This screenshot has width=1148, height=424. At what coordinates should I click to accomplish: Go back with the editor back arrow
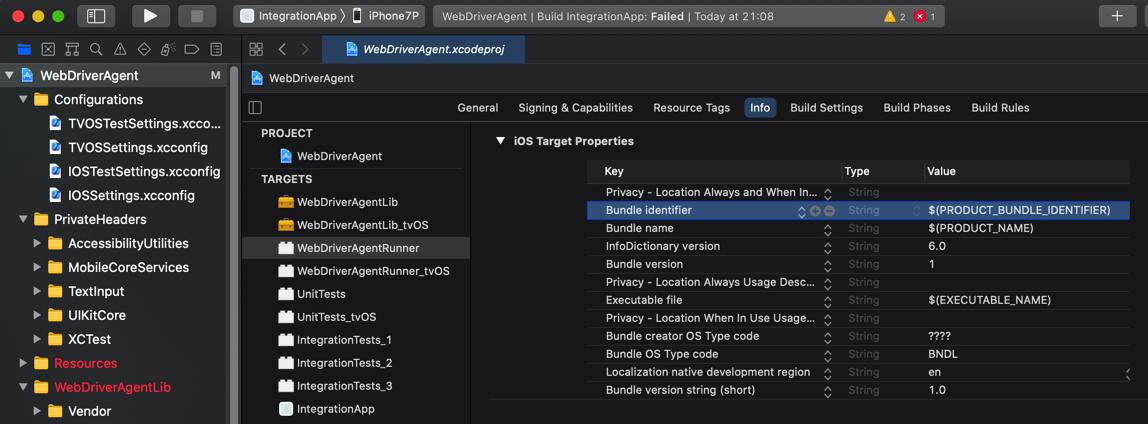(282, 49)
